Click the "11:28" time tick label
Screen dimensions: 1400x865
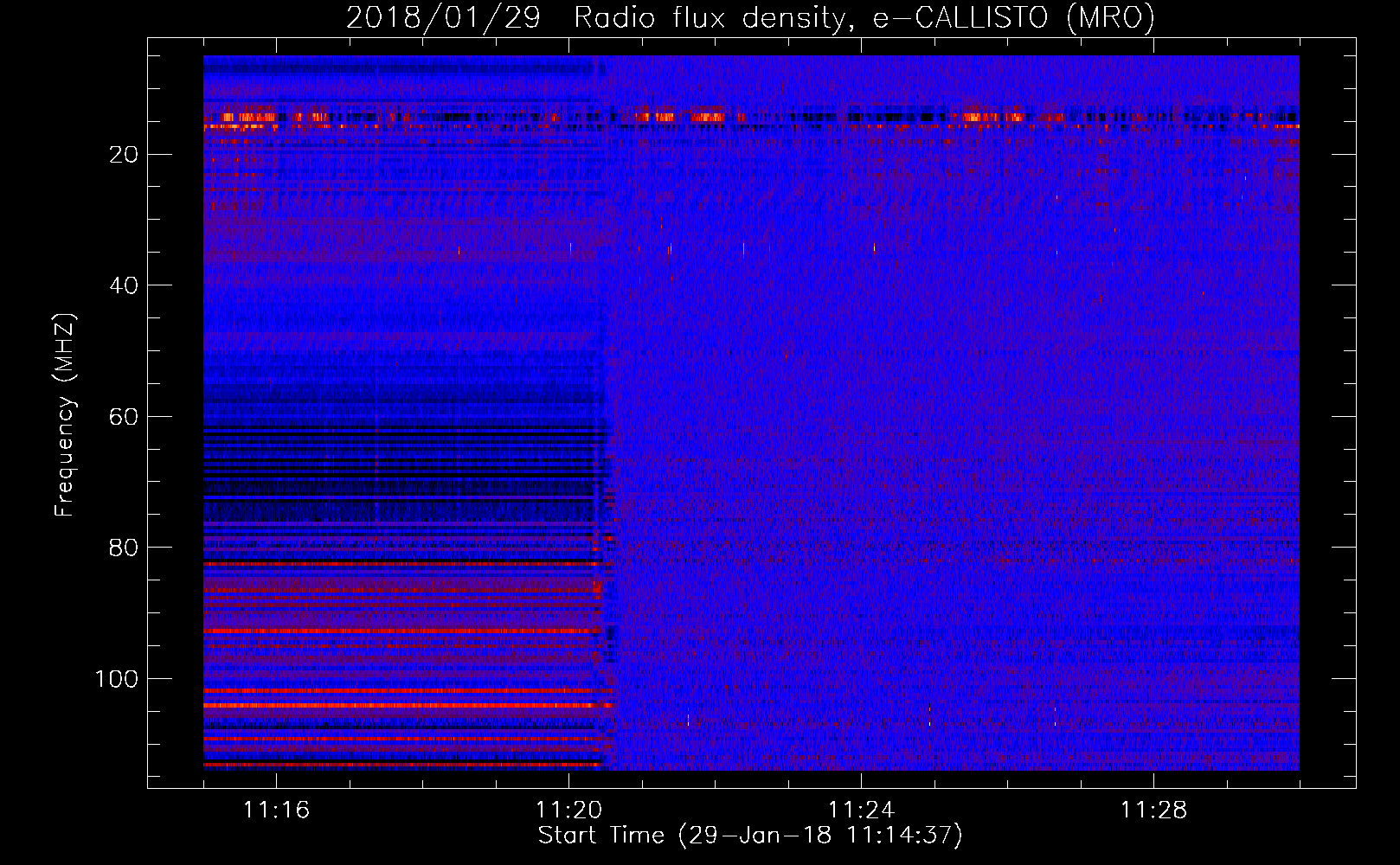(1153, 811)
